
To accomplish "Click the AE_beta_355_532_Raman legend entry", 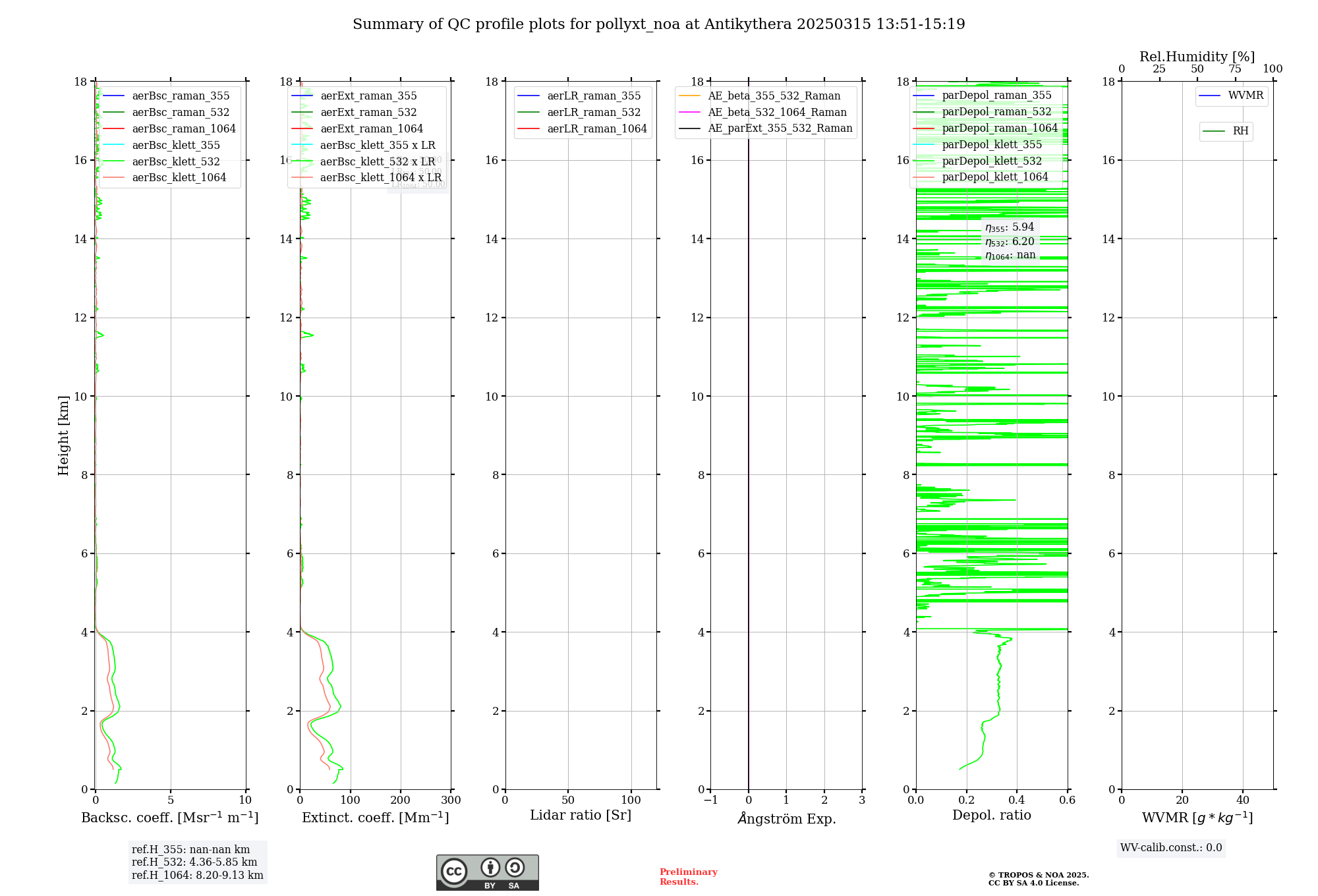I will (760, 96).
